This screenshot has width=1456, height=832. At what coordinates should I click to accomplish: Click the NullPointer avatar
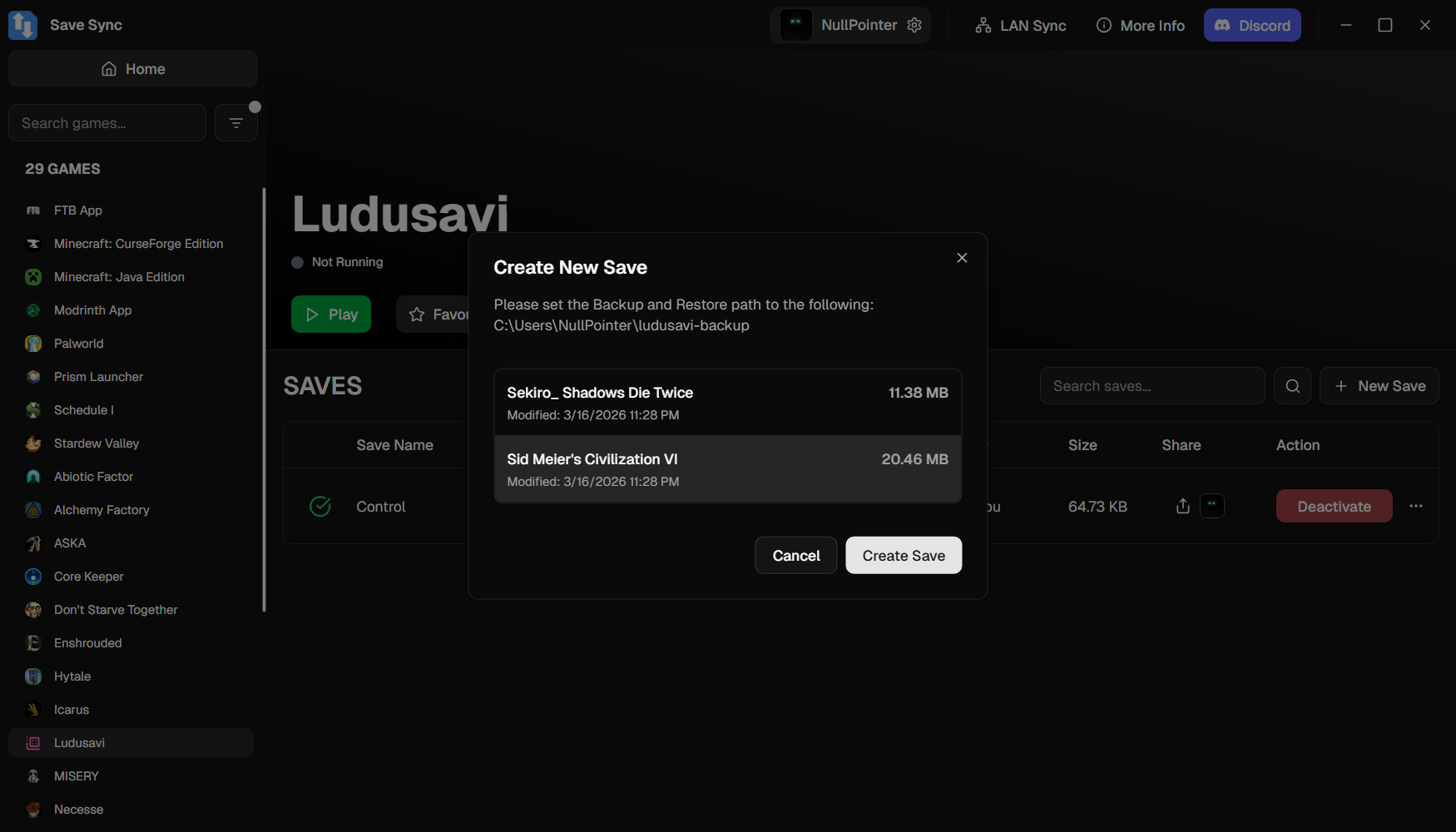[796, 25]
